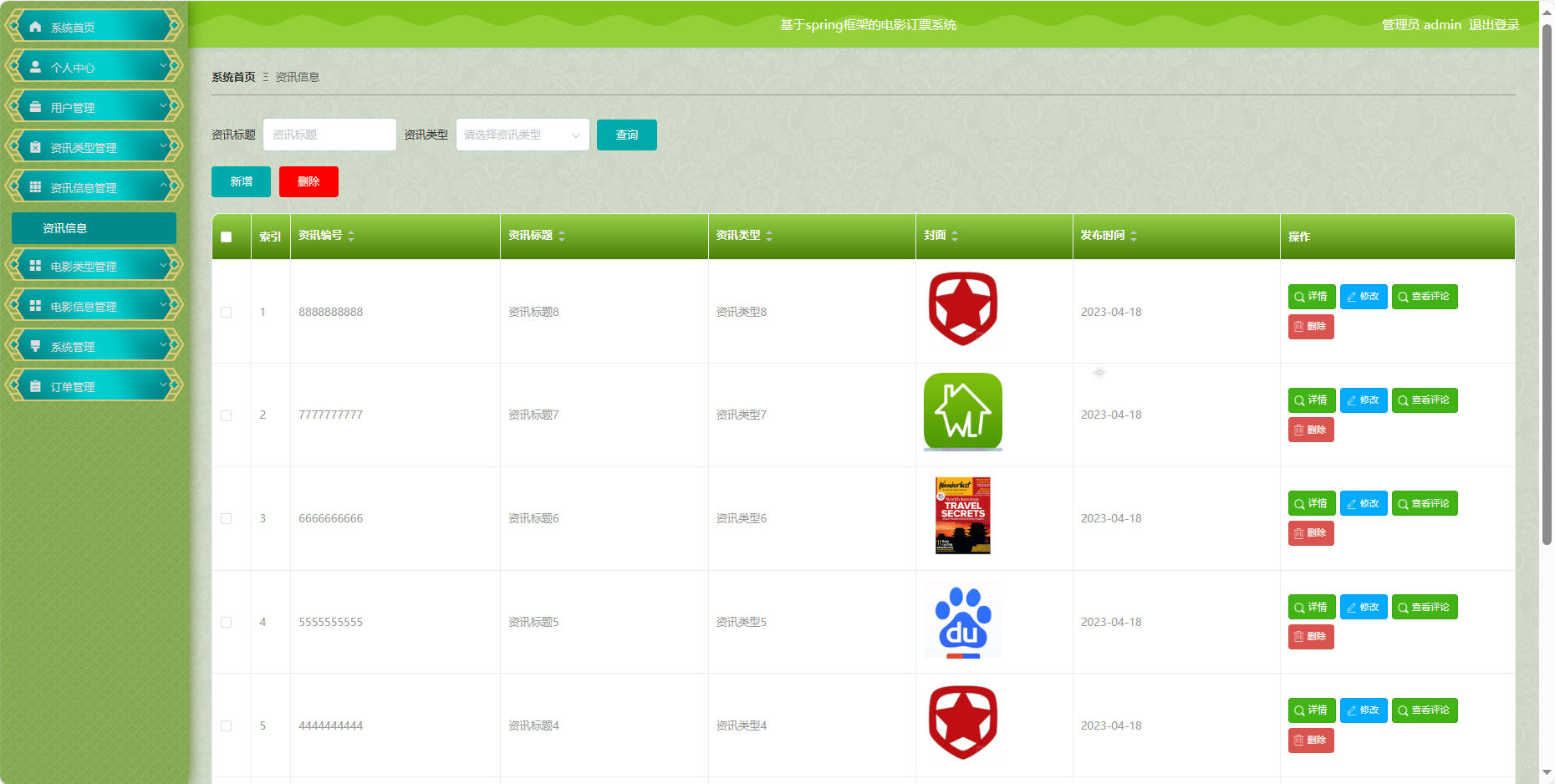Open 用户管理 in sidebar
Image resolution: width=1555 pixels, height=784 pixels.
click(x=94, y=107)
